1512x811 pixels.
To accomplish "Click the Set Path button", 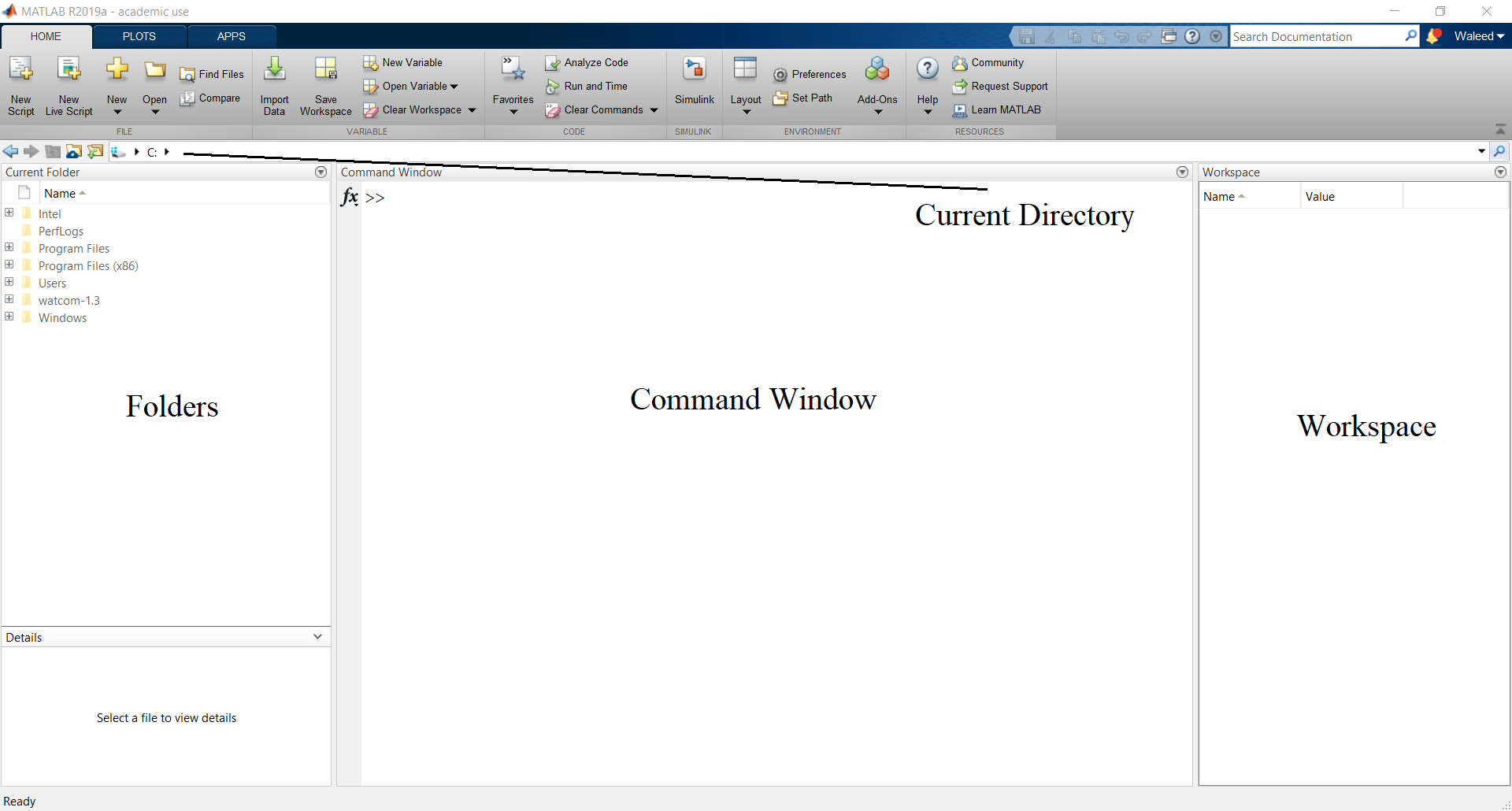I will [803, 98].
